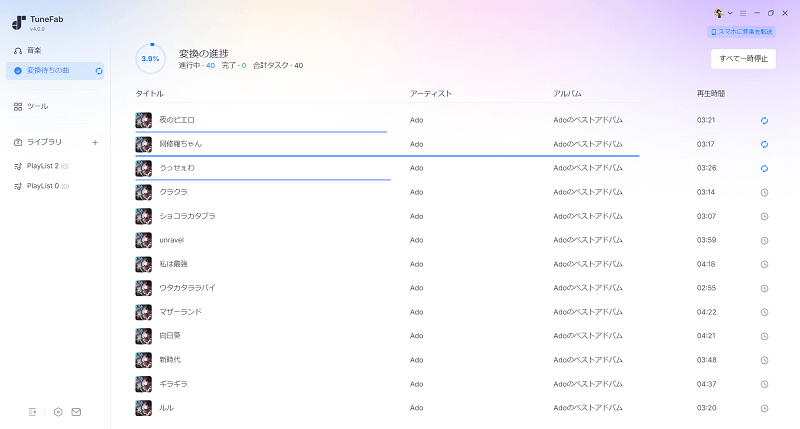The width and height of the screenshot is (800, 429).
Task: Click the 変換の進捗 heading
Action: click(x=204, y=53)
